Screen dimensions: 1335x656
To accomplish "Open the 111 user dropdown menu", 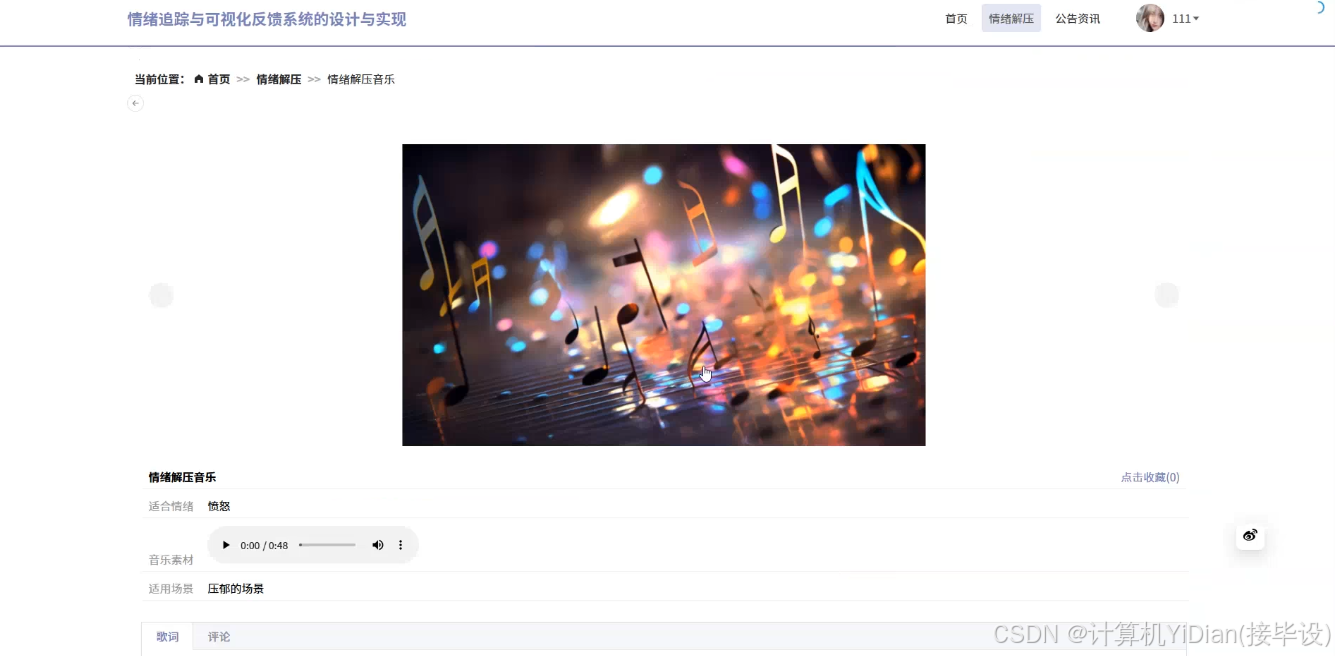I will (1185, 19).
